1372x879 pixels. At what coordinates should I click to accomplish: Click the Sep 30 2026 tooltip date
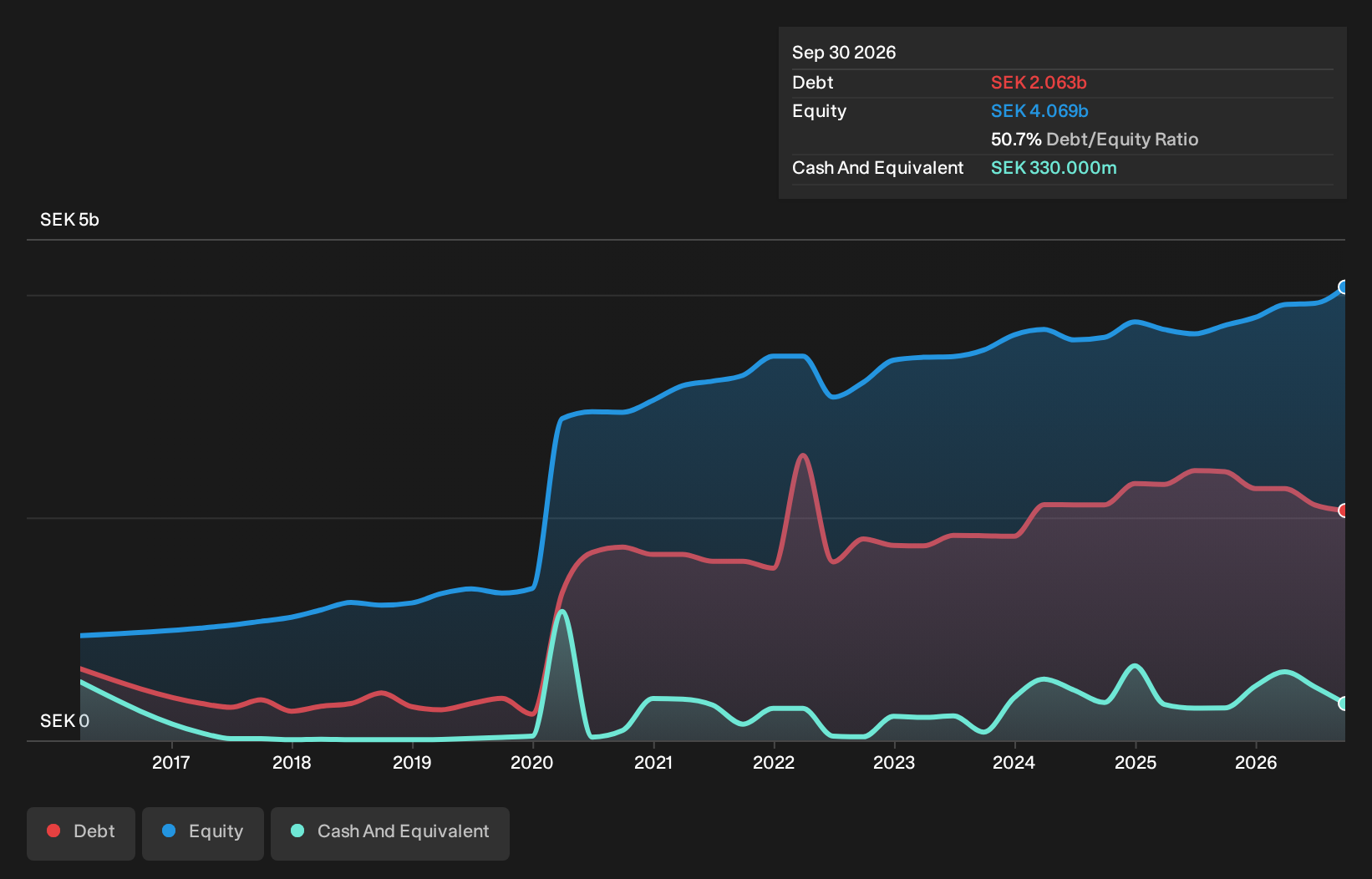coord(844,53)
